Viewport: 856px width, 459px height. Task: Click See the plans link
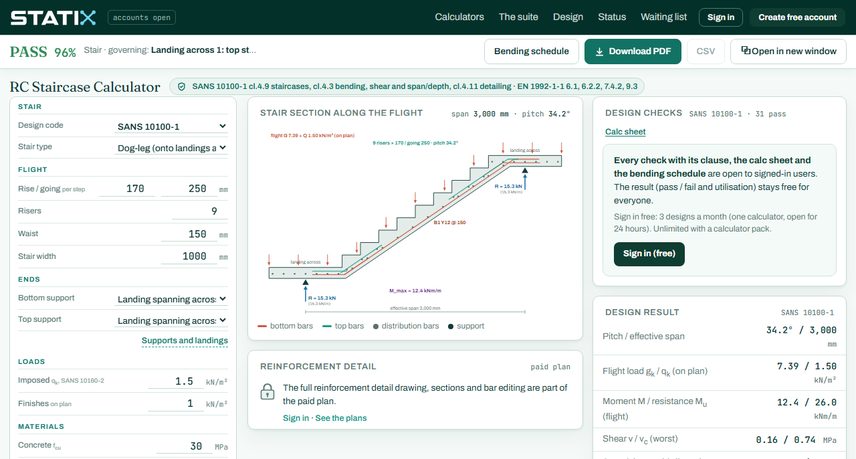tap(341, 418)
